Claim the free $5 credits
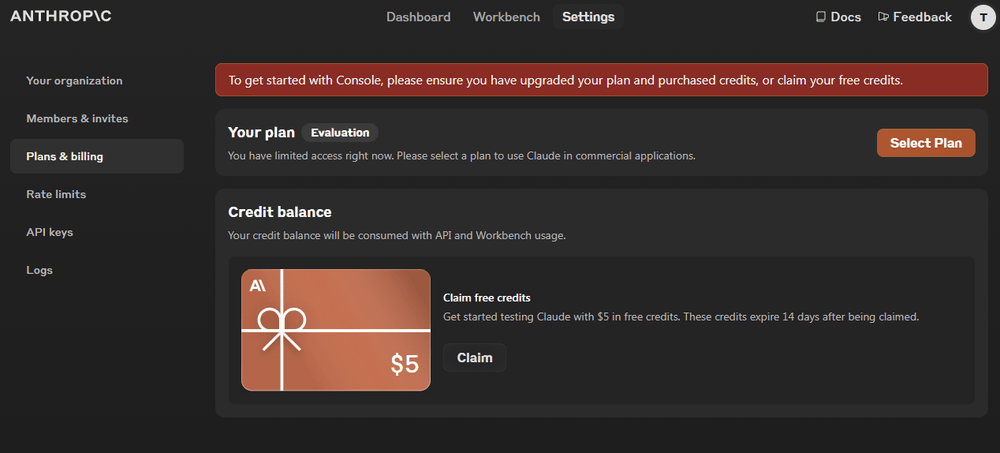 (474, 358)
